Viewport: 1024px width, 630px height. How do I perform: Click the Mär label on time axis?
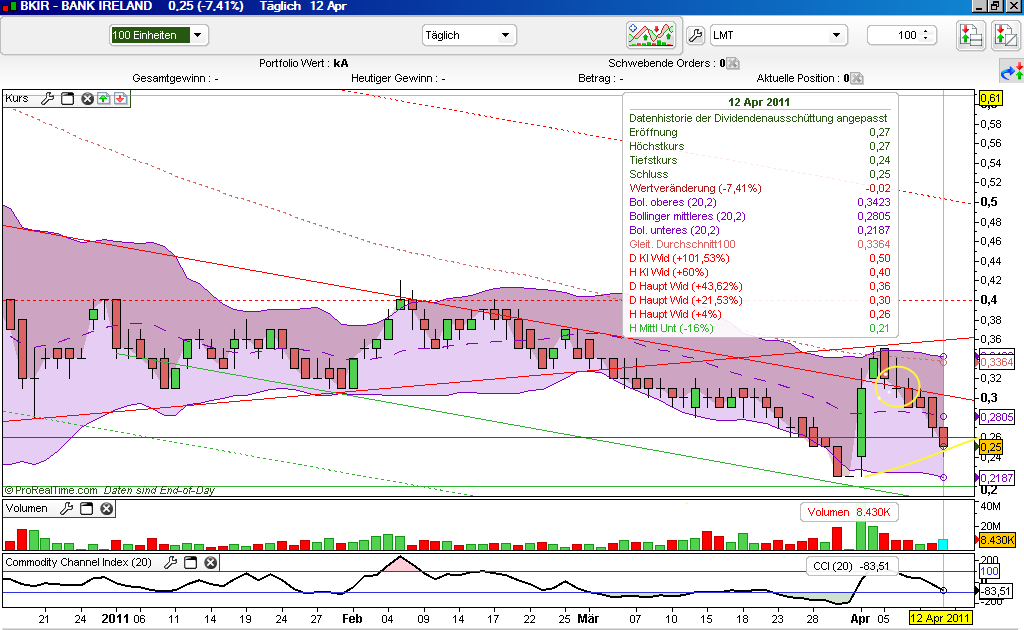[588, 618]
